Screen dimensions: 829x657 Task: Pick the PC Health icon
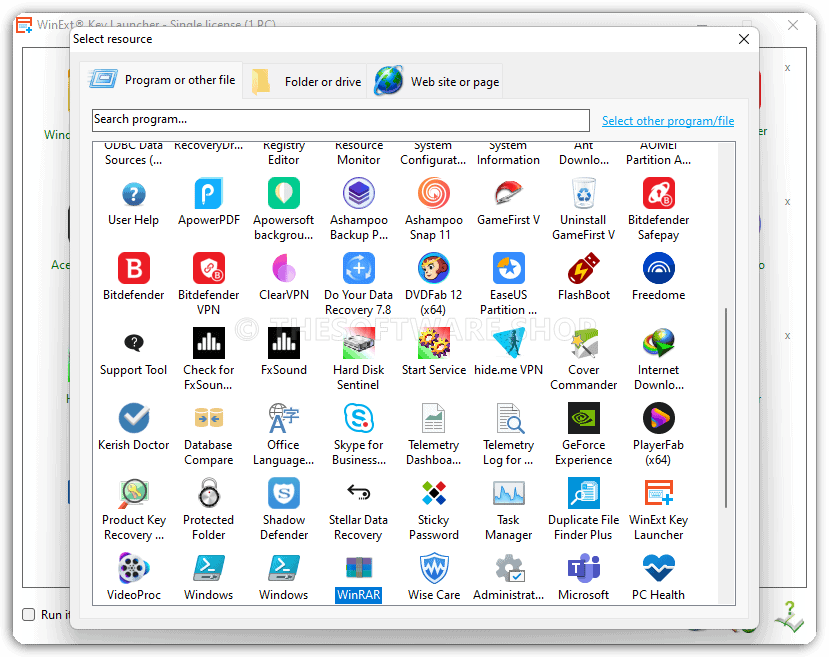[x=659, y=568]
